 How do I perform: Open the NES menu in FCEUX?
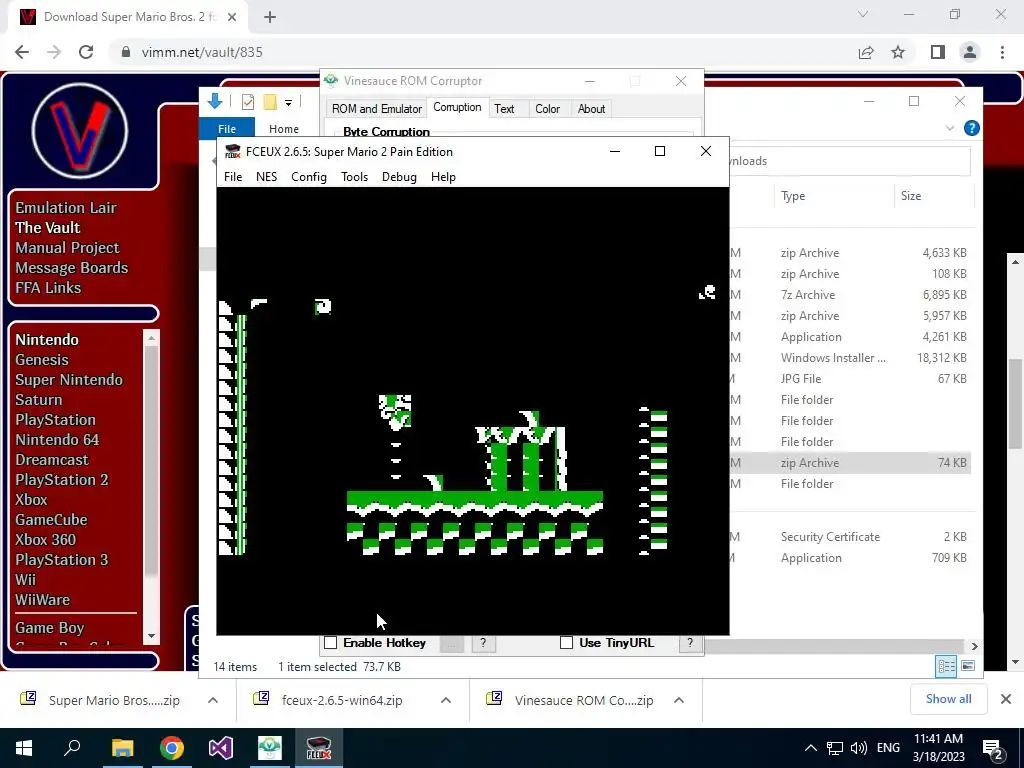(266, 177)
